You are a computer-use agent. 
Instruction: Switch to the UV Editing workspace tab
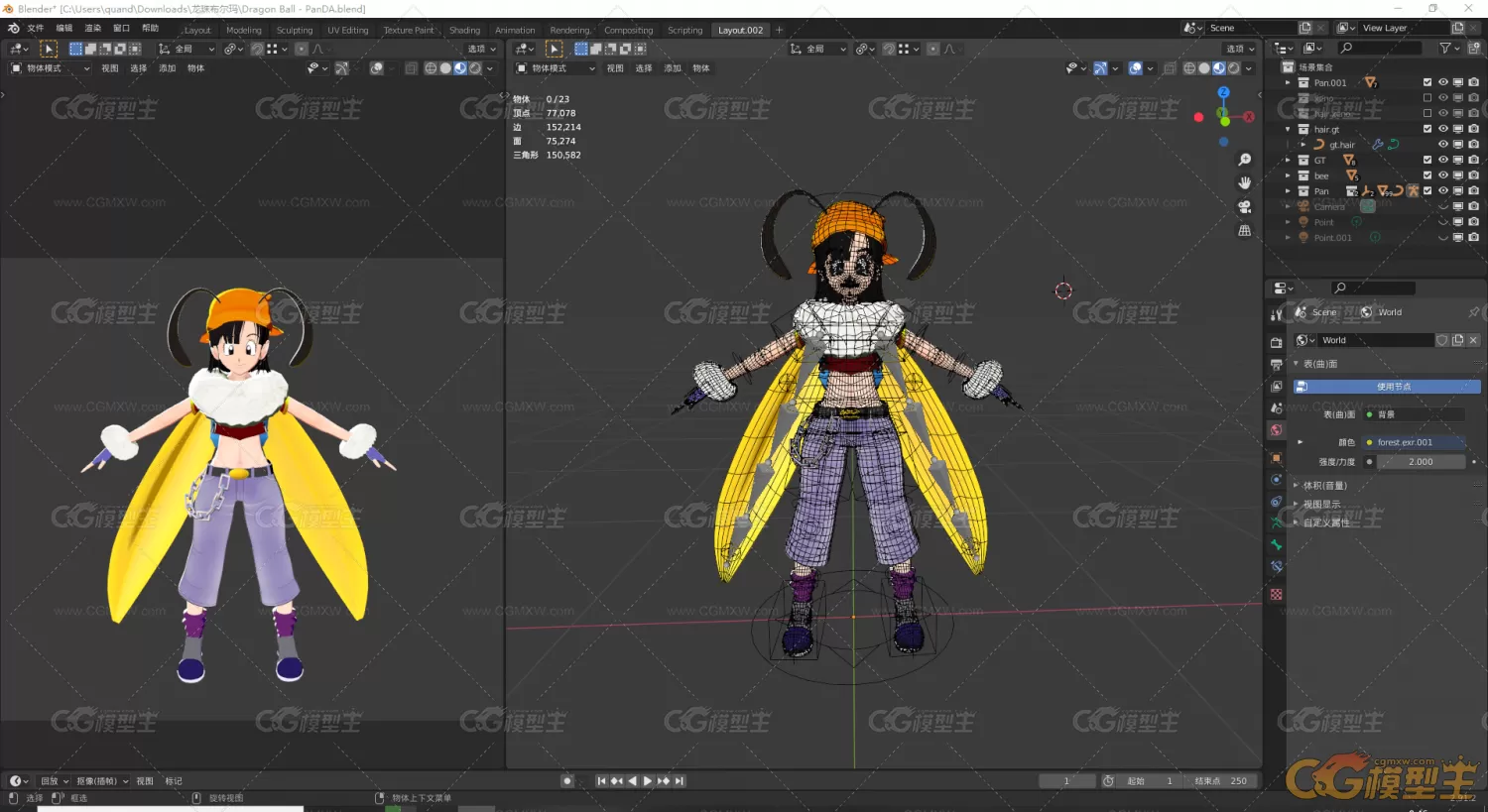coord(348,30)
